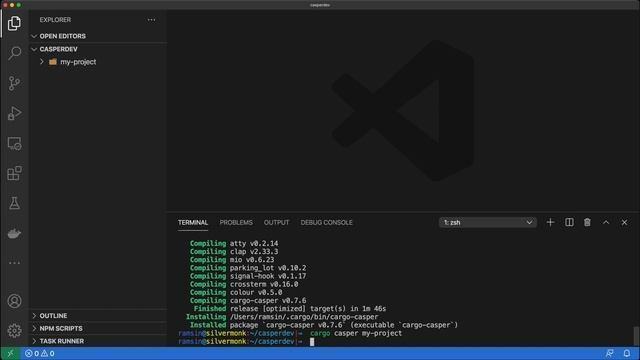
Task: Collapse the Open Editors section
Action: click(98, 36)
